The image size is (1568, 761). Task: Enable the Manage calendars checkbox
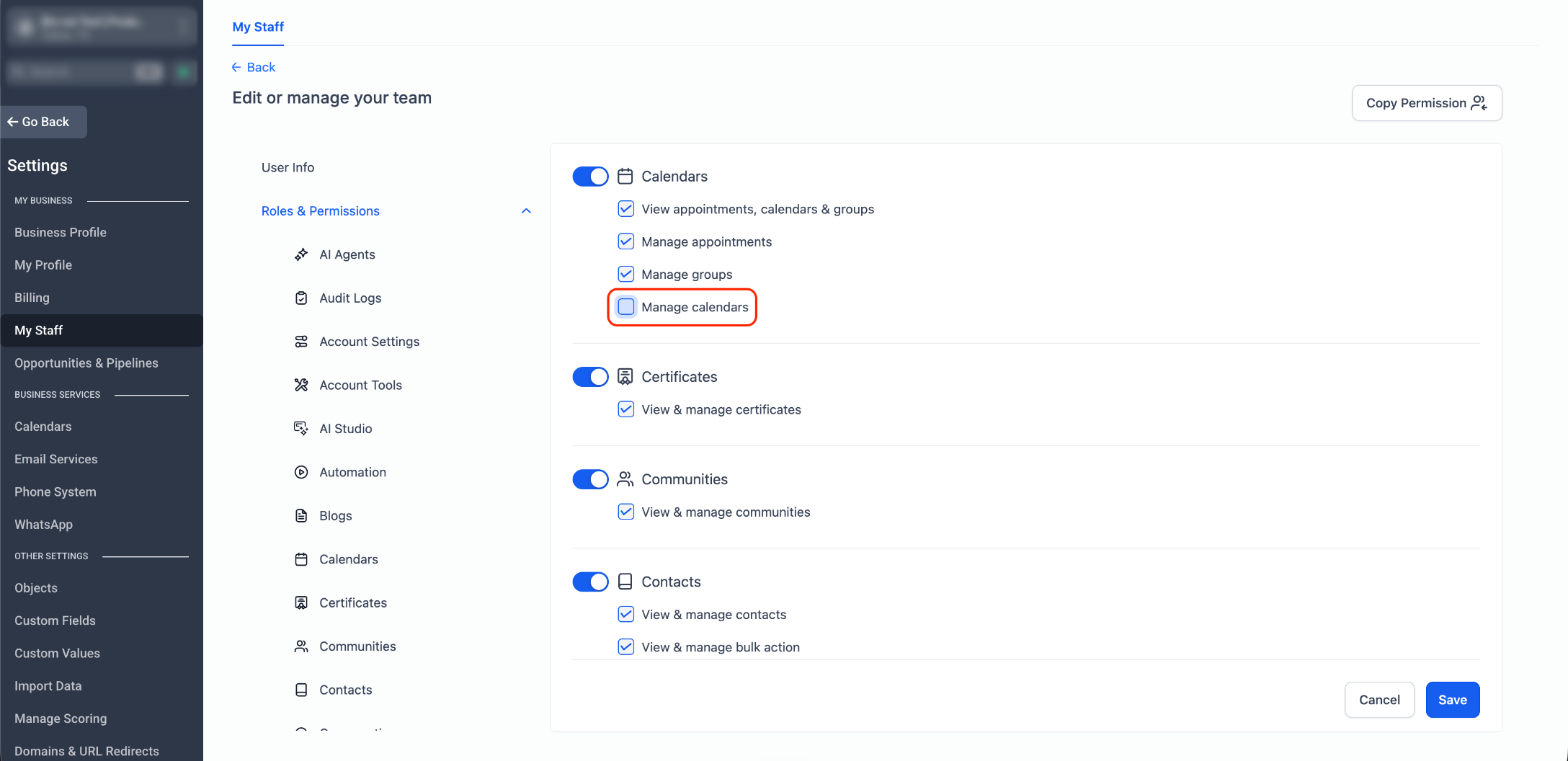click(x=626, y=307)
